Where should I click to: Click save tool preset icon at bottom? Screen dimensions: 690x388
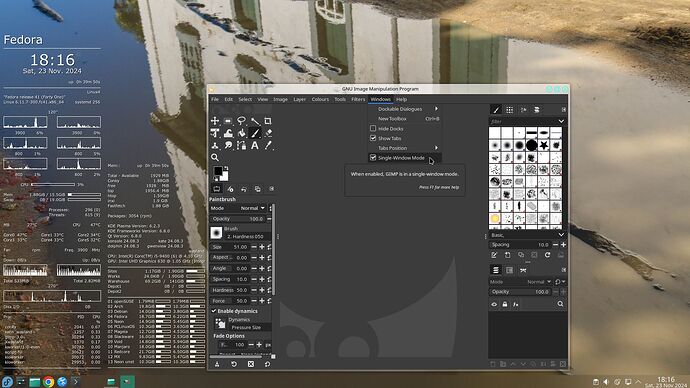pyautogui.click(x=217, y=364)
